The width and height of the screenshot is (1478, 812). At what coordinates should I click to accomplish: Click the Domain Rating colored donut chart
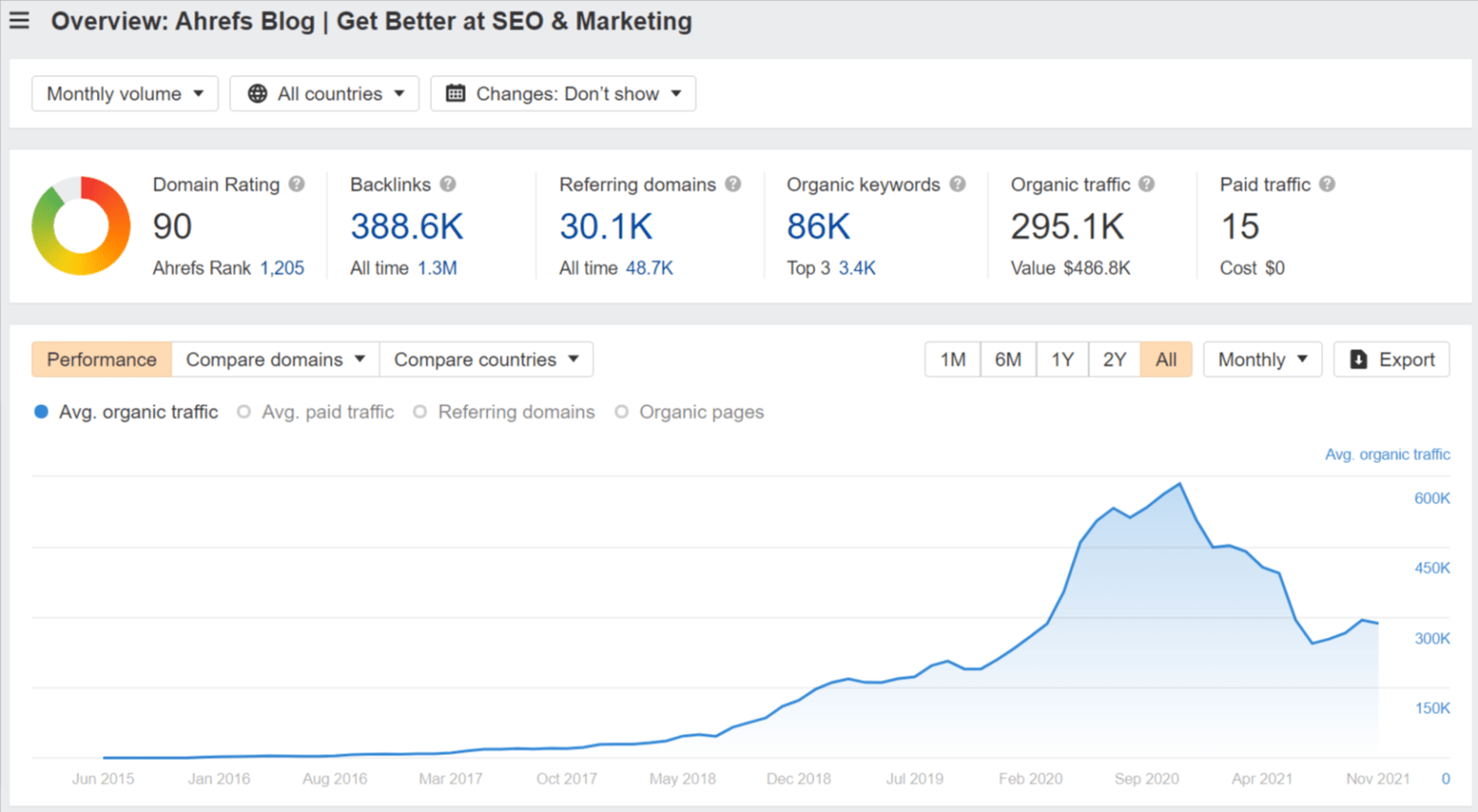(x=81, y=225)
